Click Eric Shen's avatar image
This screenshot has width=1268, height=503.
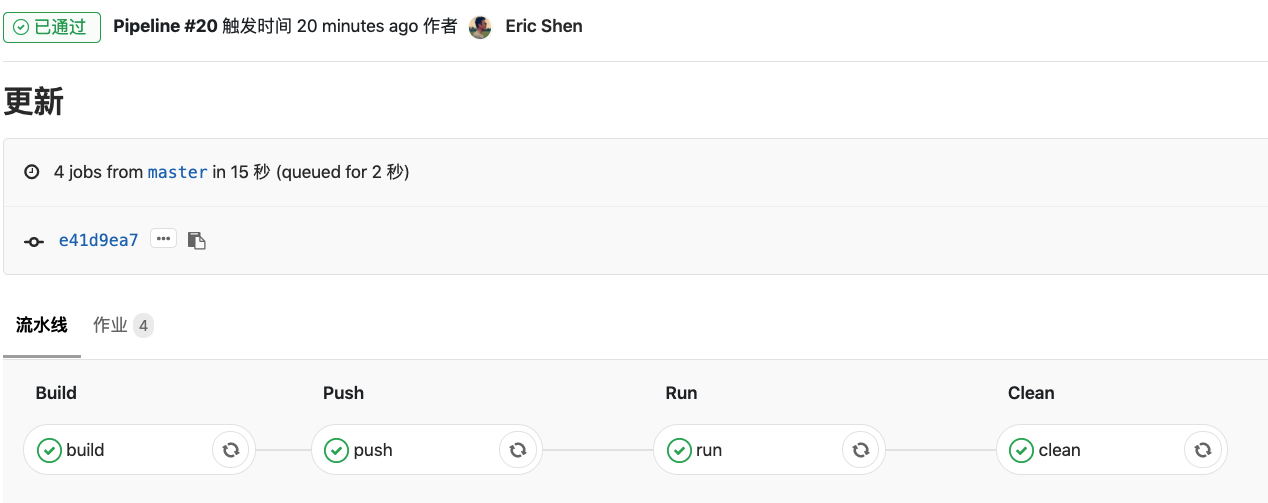(480, 27)
